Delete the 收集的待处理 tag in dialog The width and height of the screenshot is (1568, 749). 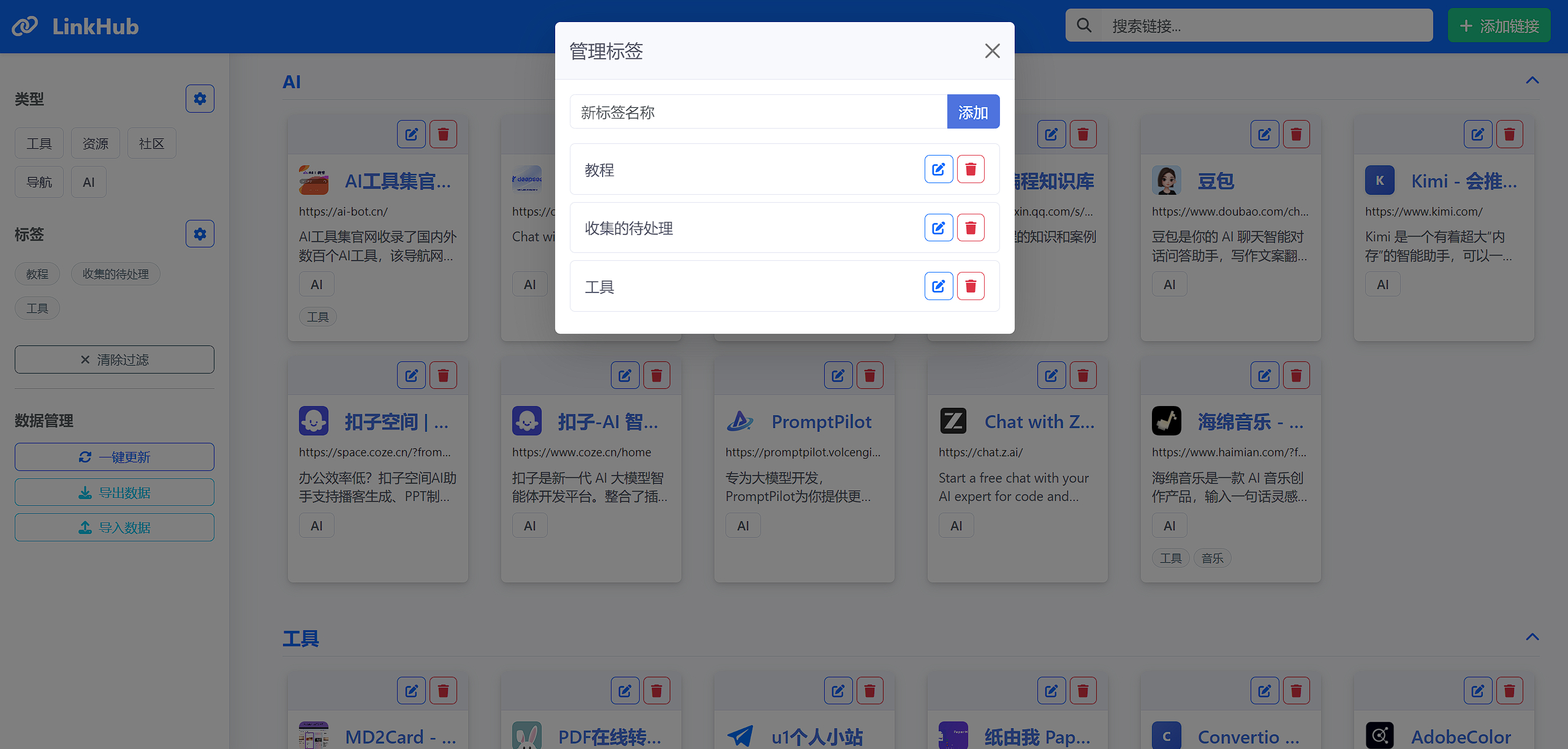[x=971, y=228]
